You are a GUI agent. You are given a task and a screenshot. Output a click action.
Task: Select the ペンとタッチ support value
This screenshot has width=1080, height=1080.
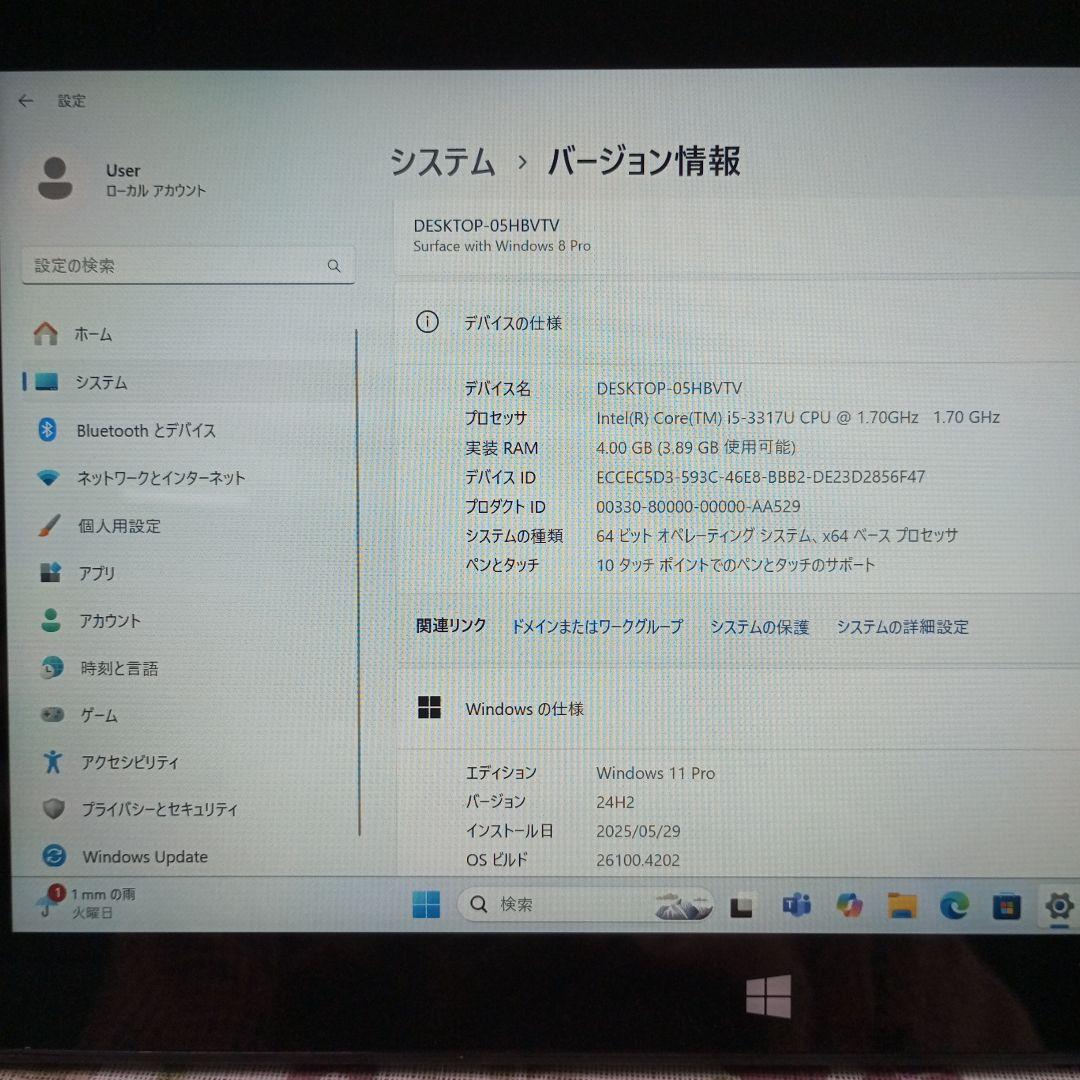coord(736,565)
